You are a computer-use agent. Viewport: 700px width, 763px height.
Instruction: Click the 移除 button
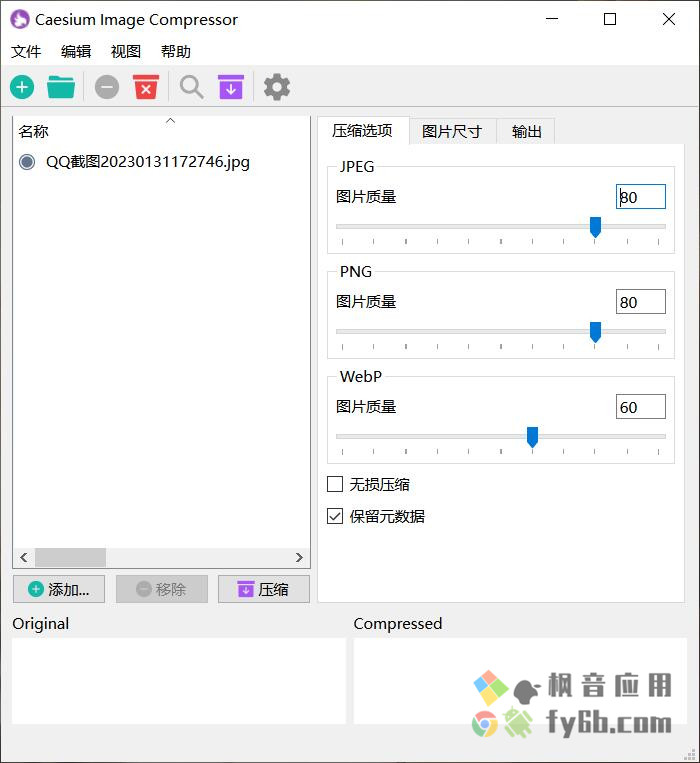162,589
